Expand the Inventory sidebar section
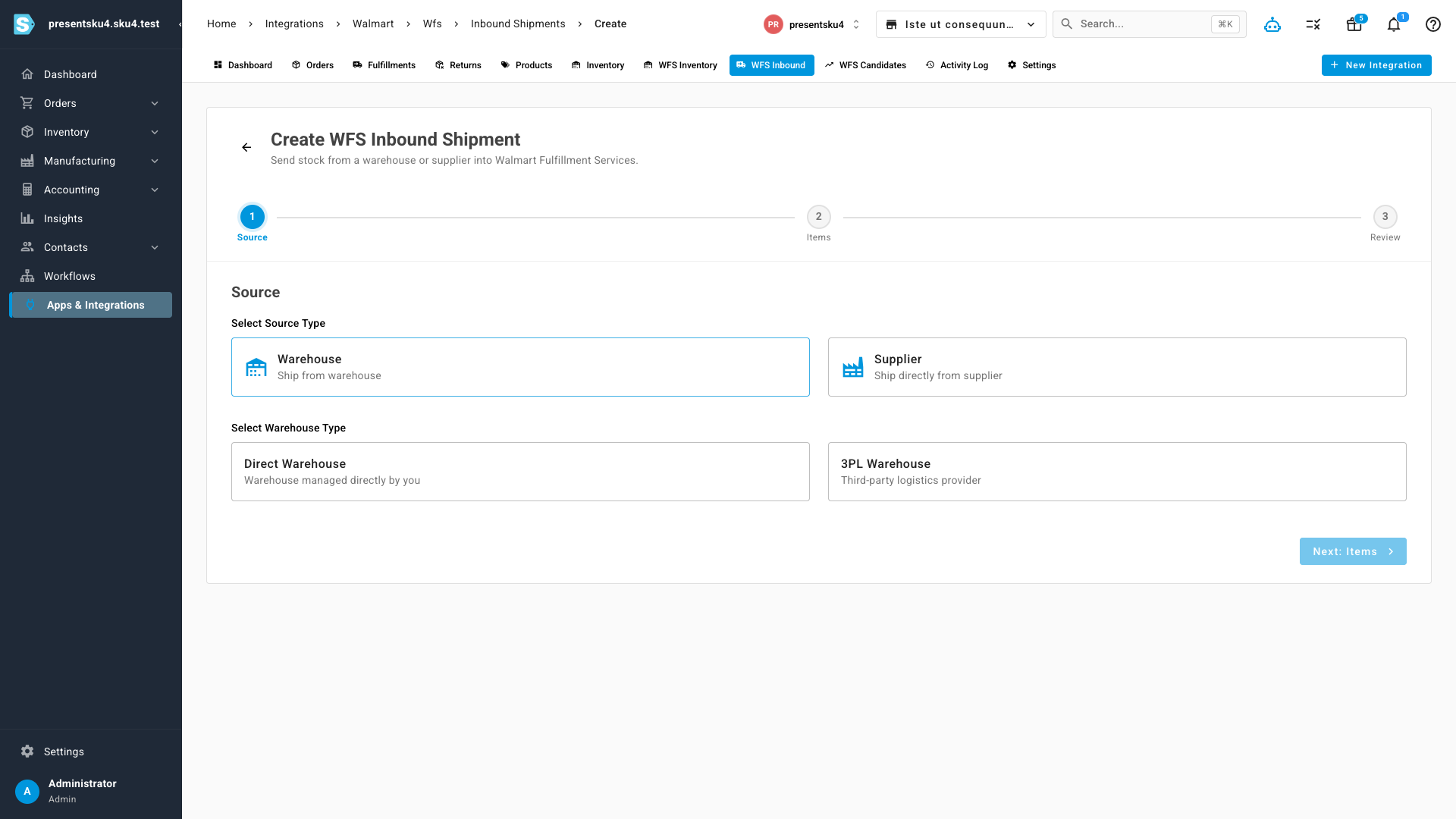This screenshot has height=819, width=1456. (91, 132)
